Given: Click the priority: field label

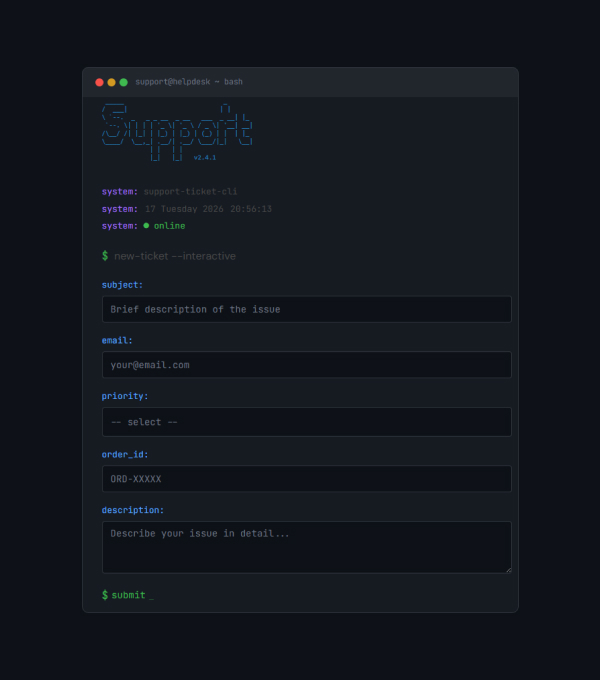Looking at the screenshot, I should (x=125, y=396).
